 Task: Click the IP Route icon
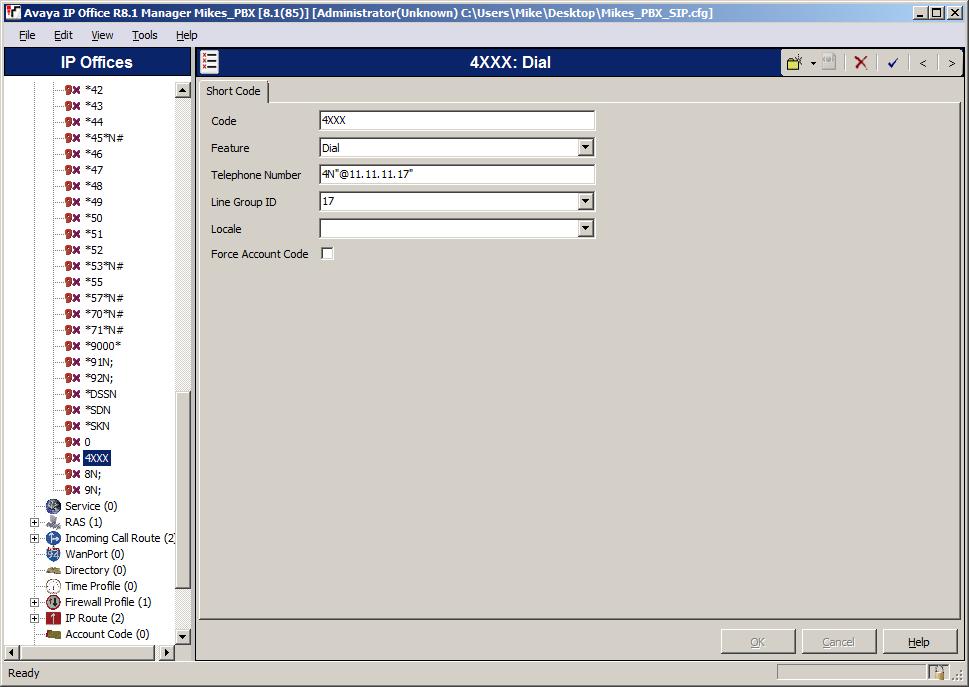tap(54, 618)
